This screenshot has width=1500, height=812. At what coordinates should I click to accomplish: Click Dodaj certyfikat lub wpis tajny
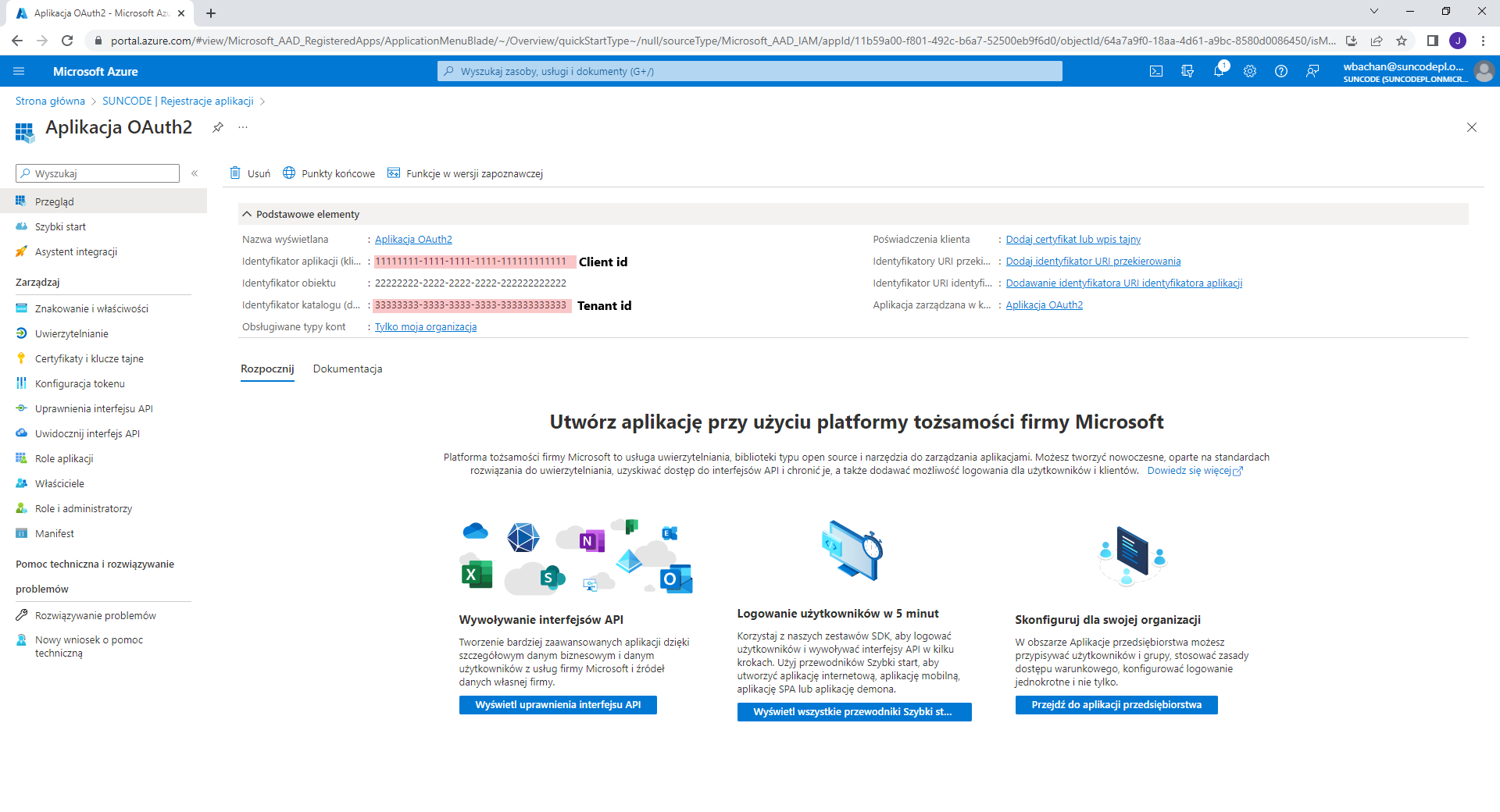[1073, 240]
